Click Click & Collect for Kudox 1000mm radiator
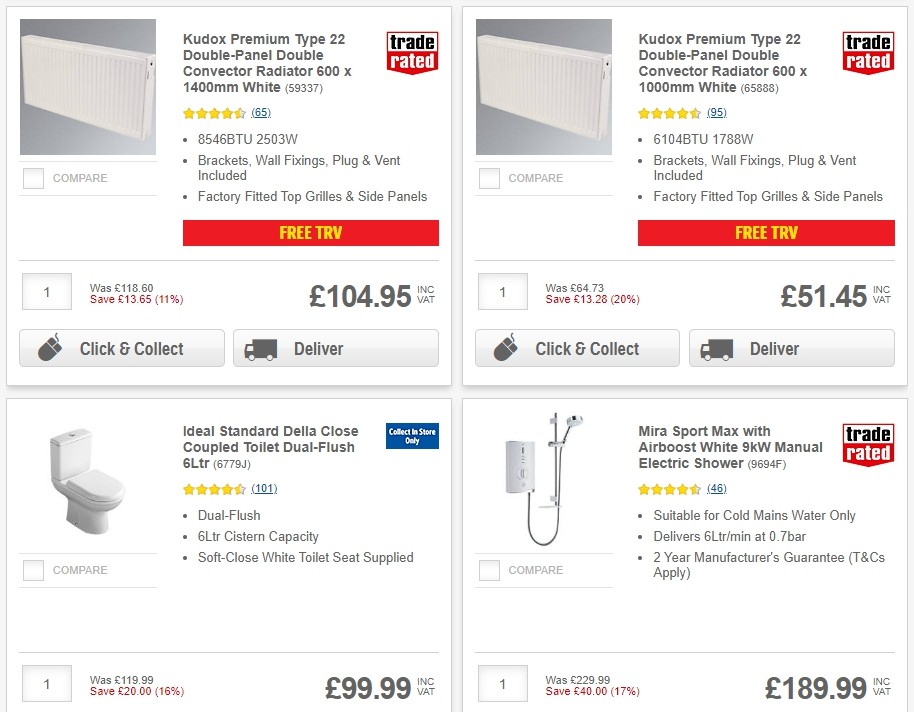 point(577,348)
